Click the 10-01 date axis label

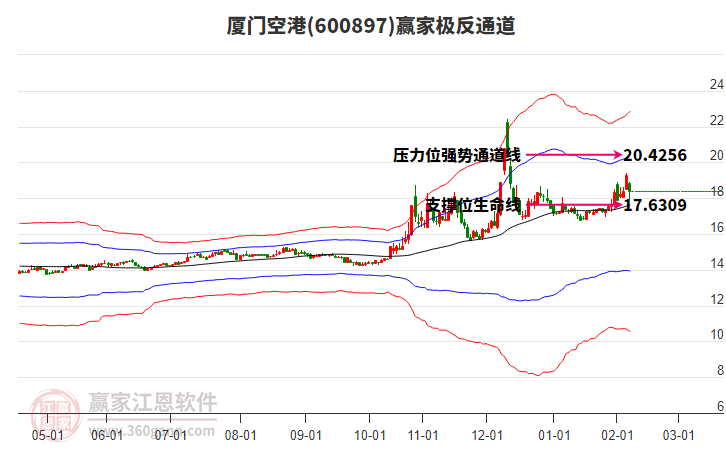click(x=369, y=435)
